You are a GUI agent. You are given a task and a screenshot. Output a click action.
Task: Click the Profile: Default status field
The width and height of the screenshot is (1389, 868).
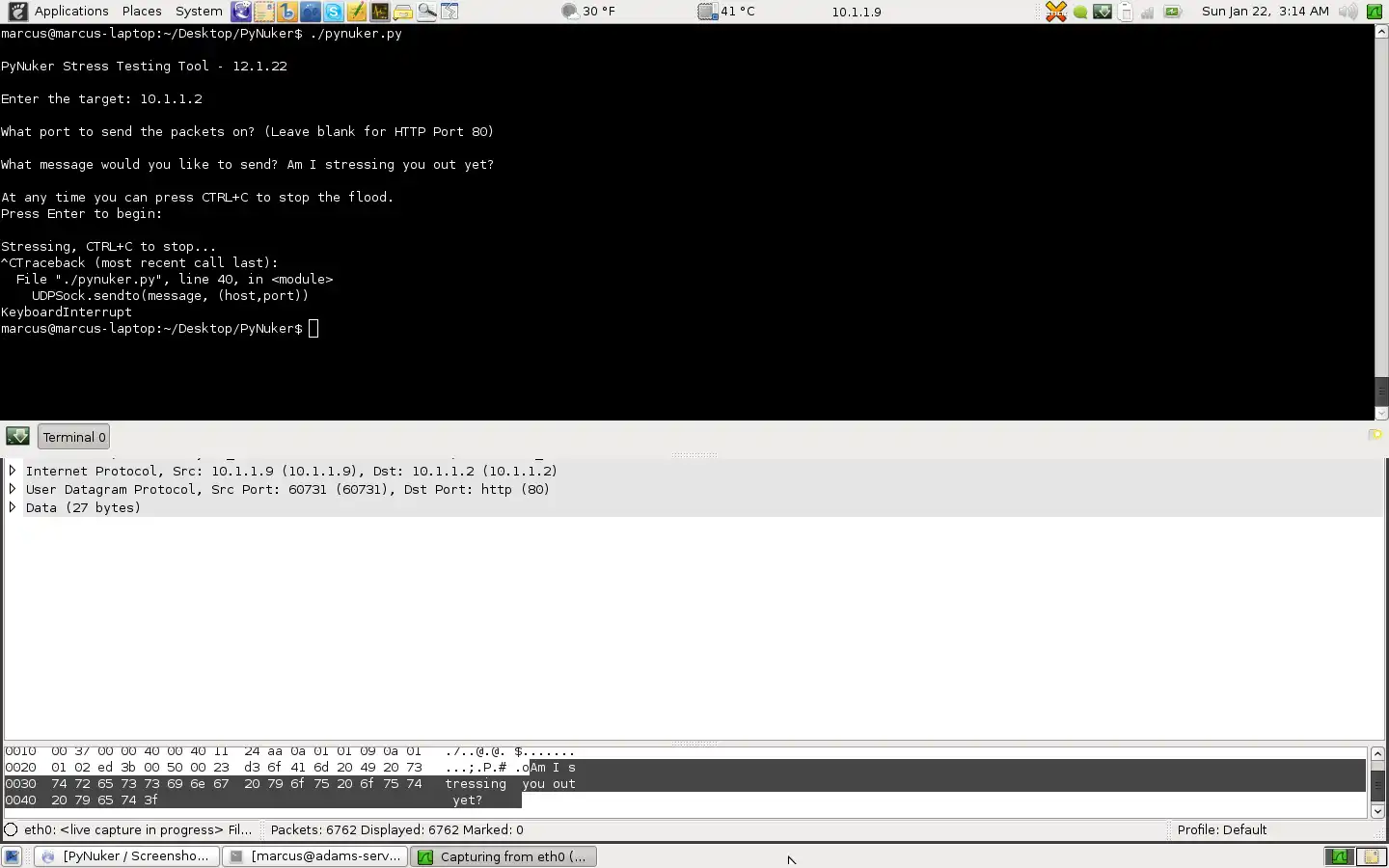tap(1222, 829)
